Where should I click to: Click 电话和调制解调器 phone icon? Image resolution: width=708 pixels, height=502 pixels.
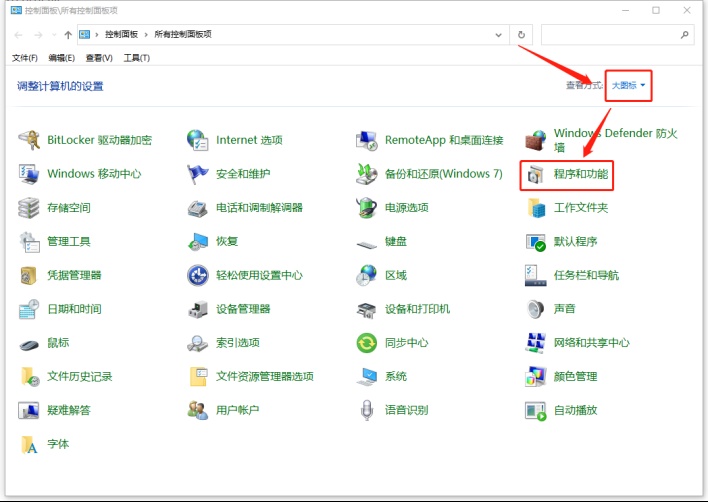point(198,208)
